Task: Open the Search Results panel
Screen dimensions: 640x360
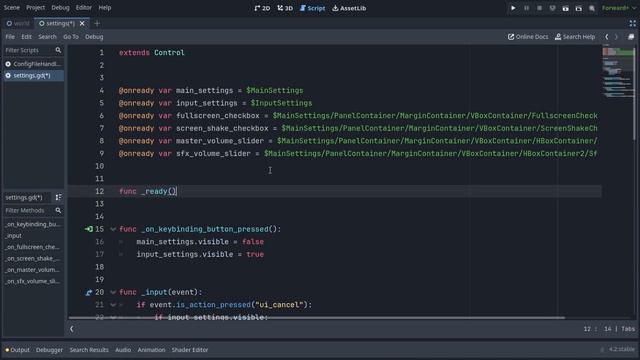Action: [x=89, y=350]
